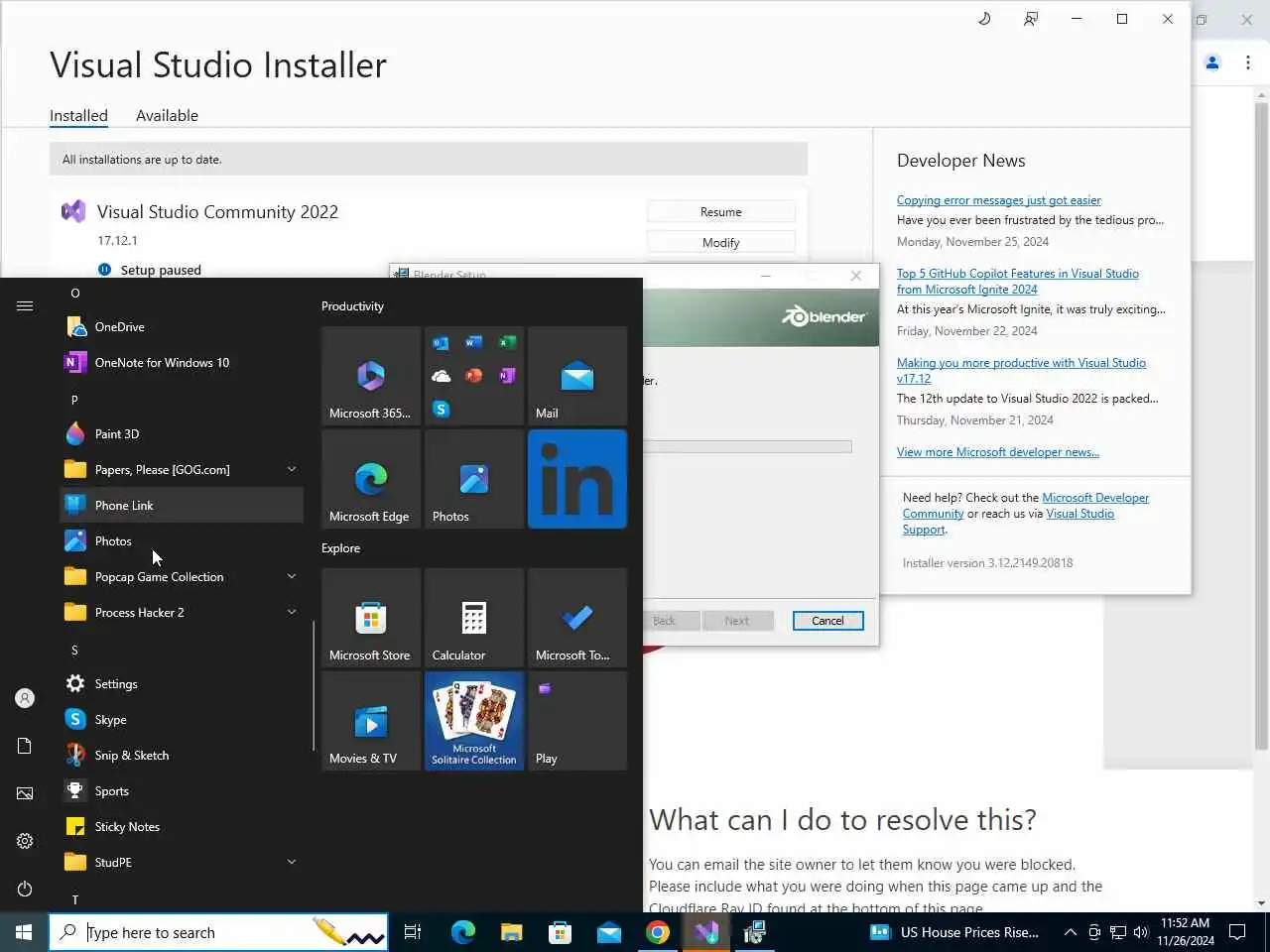Screen dimensions: 1270x952
Task: Expand the StudPE folder
Action: (182, 863)
